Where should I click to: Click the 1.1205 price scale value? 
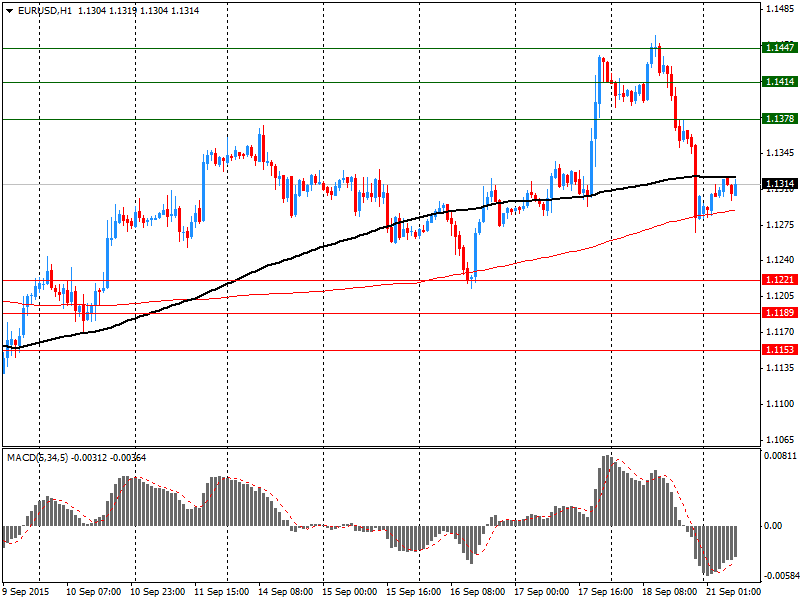pyautogui.click(x=780, y=296)
